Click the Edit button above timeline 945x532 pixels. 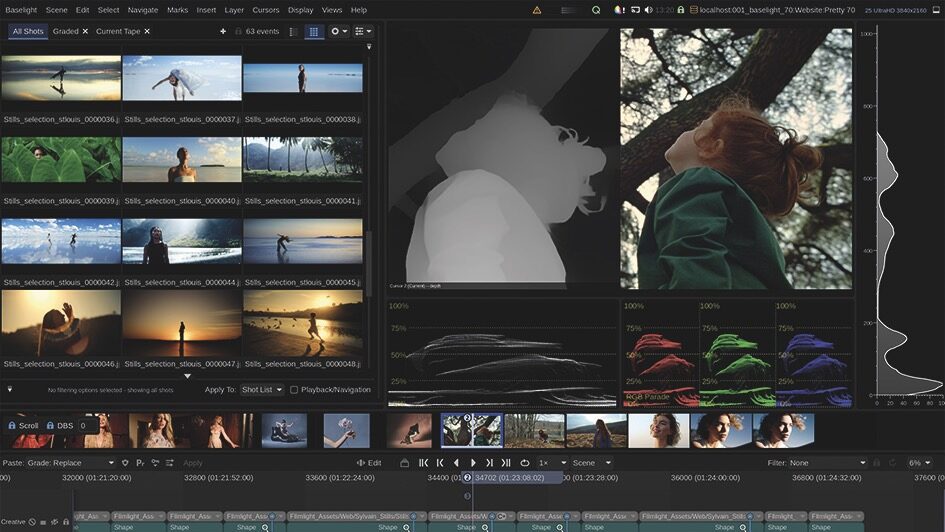[369, 463]
